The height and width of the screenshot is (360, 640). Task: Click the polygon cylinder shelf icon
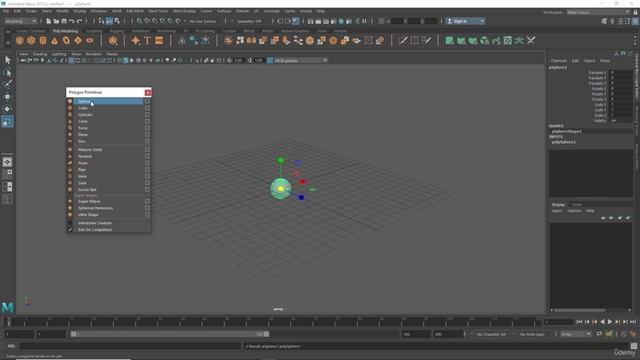(43, 40)
